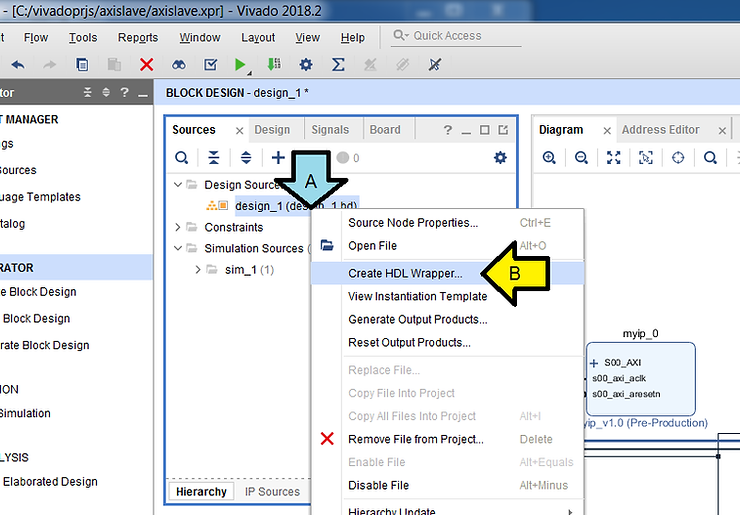
Task: Click the plus Add Sources icon
Action: click(x=278, y=158)
